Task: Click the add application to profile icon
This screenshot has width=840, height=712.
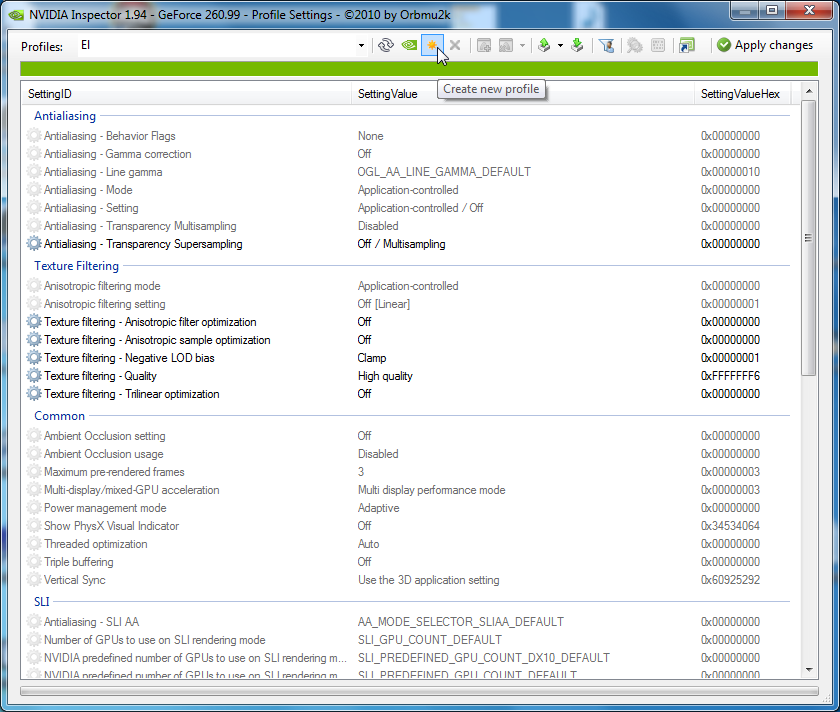Action: [484, 45]
